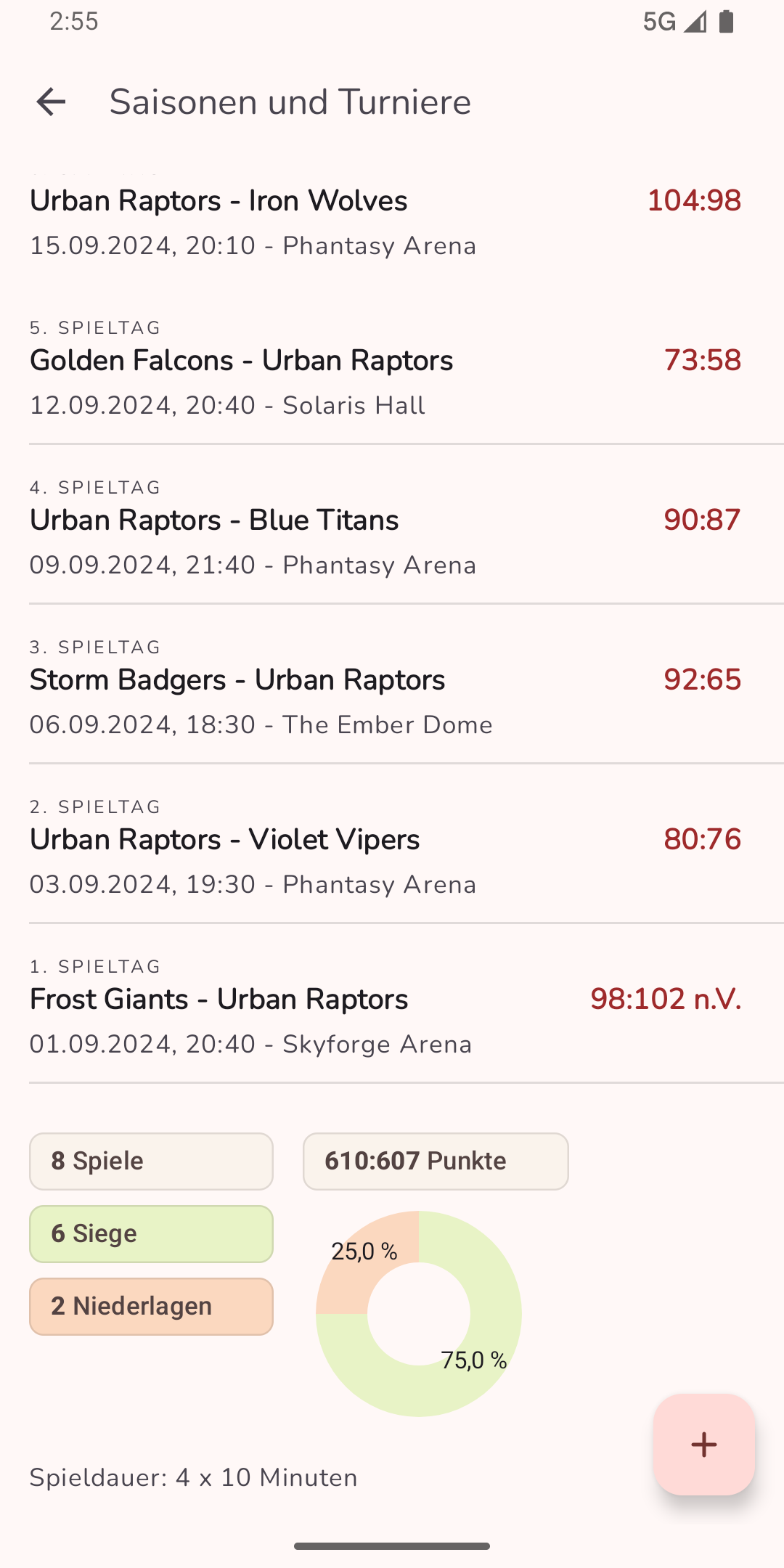Tap the 5G signal indicator
784x1568 pixels.
[659, 22]
